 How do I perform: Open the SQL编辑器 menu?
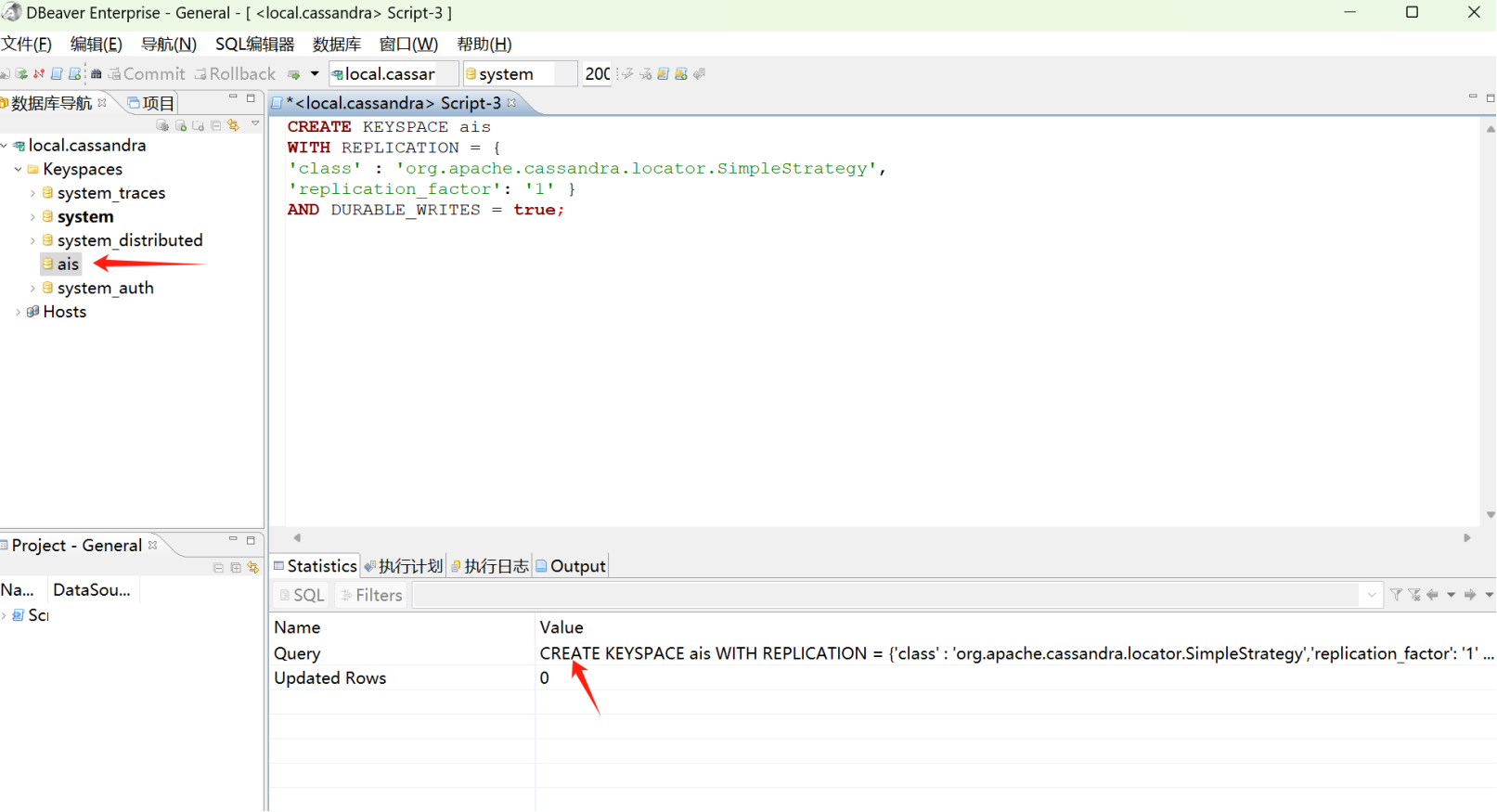coord(254,45)
